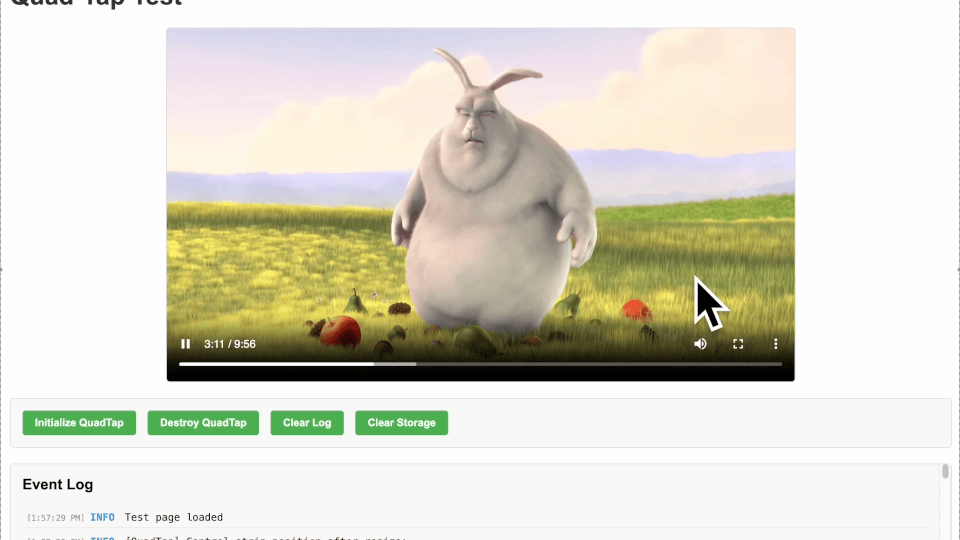Screen dimensions: 960x540
Task: Mute the video volume speaker icon
Action: tap(700, 344)
